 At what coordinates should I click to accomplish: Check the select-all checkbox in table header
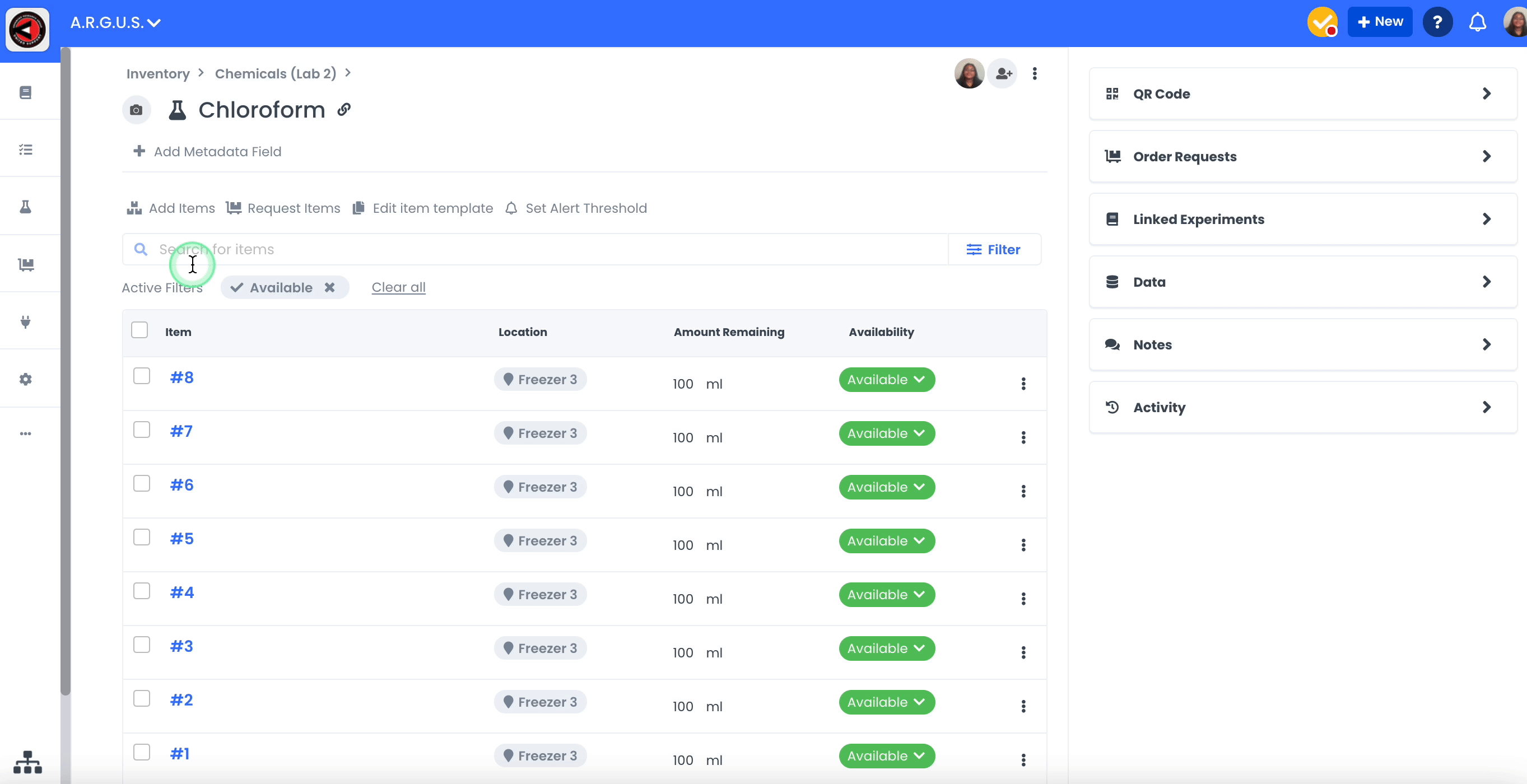click(x=139, y=330)
